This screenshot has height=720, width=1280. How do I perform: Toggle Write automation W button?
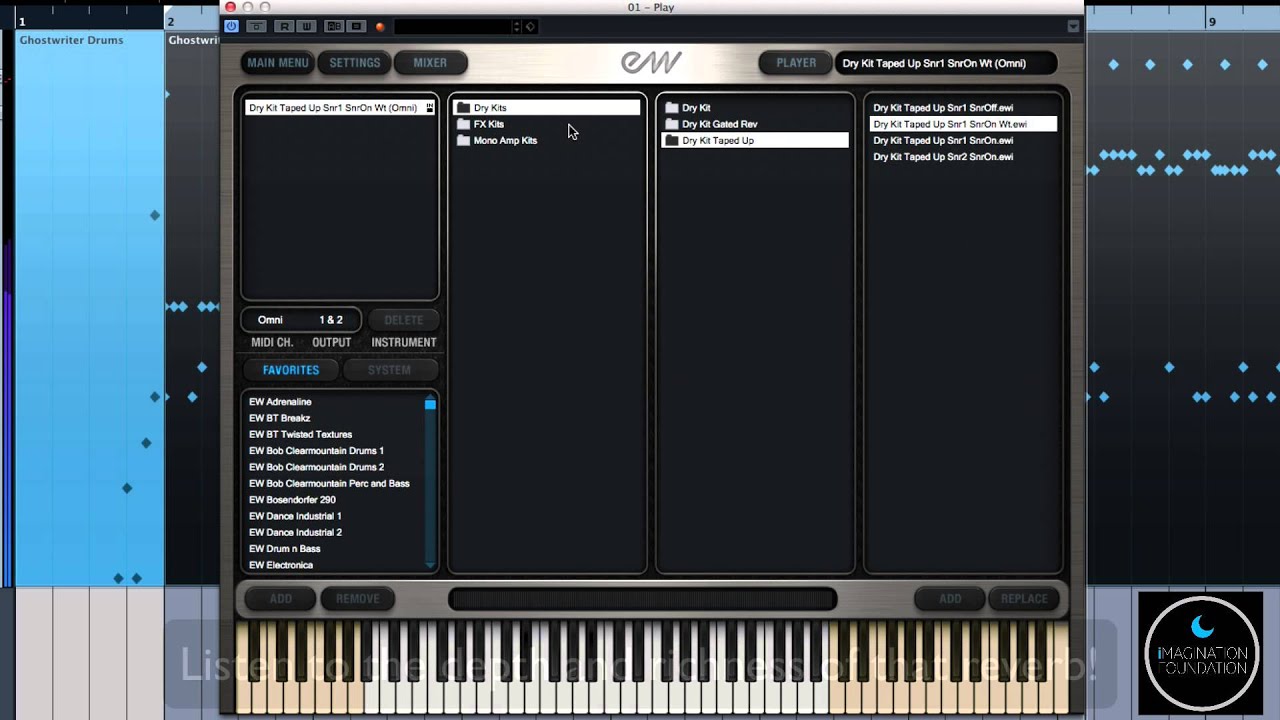(306, 26)
